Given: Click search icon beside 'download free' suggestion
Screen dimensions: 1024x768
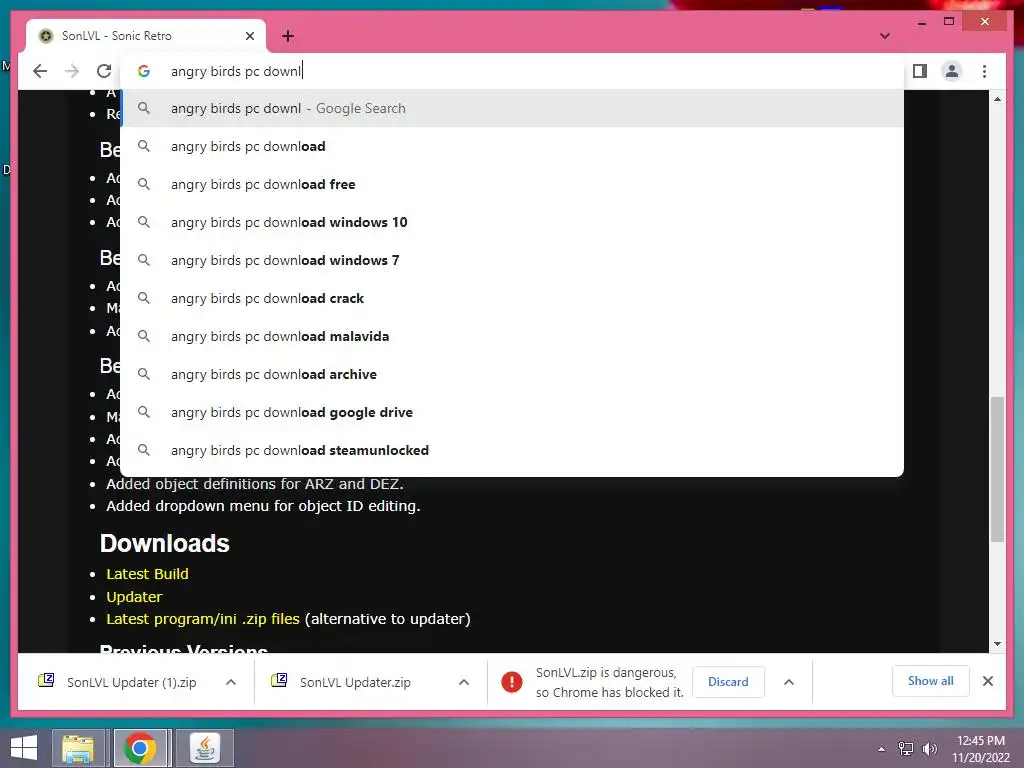Looking at the screenshot, I should 144,184.
